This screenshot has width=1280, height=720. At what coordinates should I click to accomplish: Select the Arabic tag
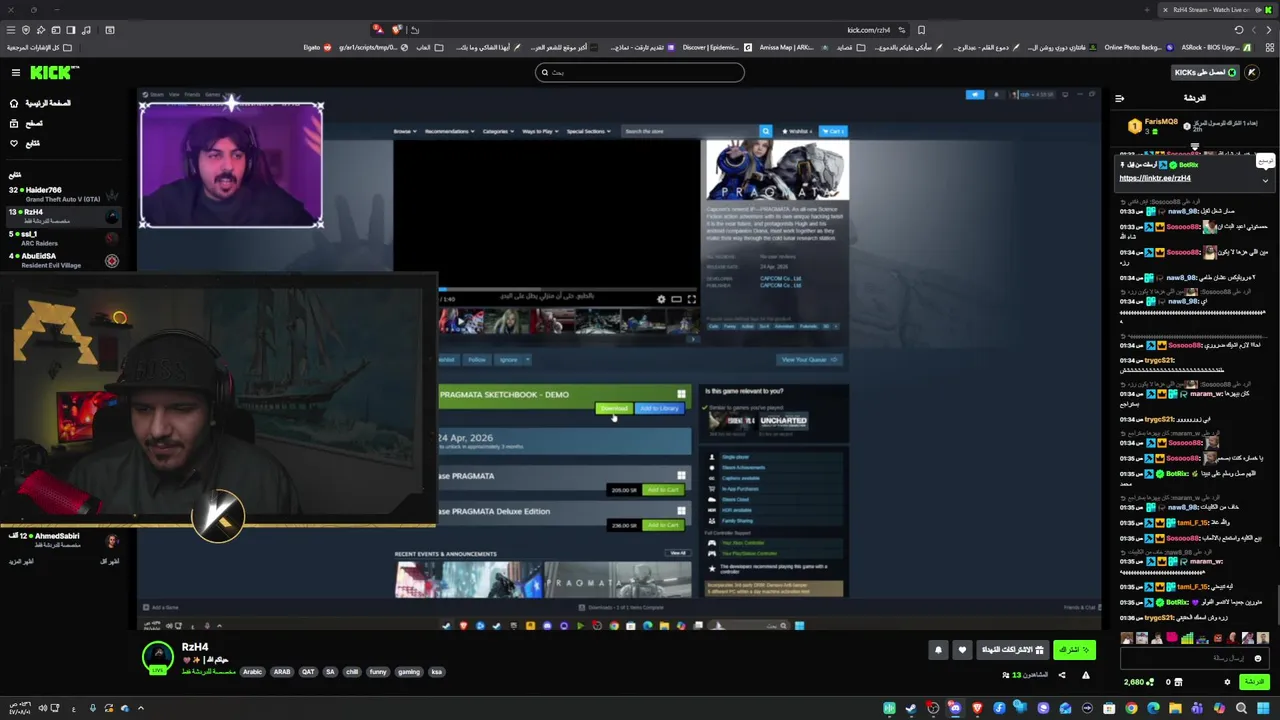point(252,672)
